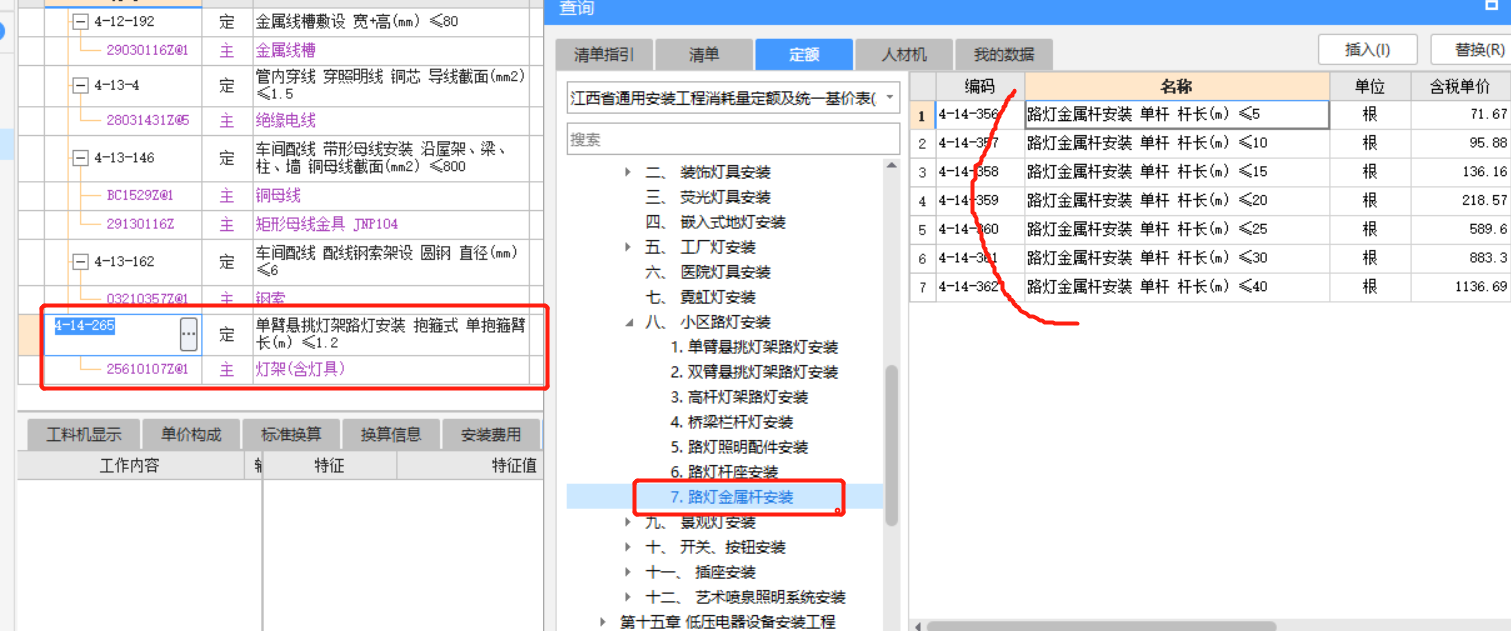Select quota row 4-14-360 杆长≤25

pyautogui.click(x=1210, y=230)
